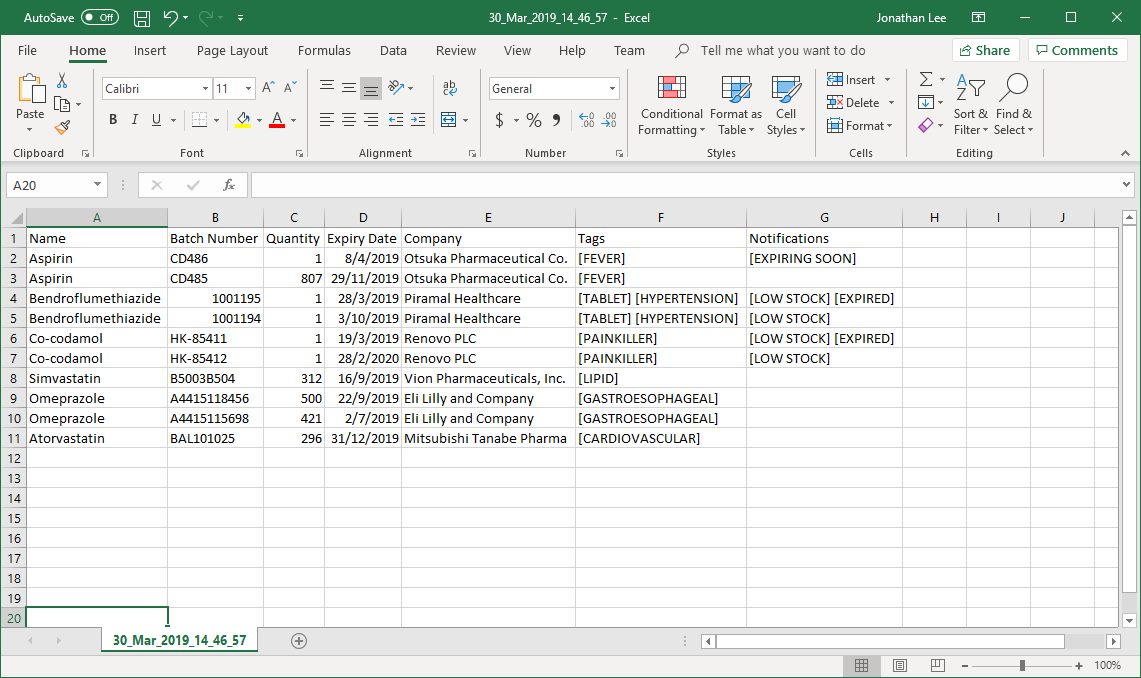Toggle Center horizontal alignment

click(x=349, y=119)
